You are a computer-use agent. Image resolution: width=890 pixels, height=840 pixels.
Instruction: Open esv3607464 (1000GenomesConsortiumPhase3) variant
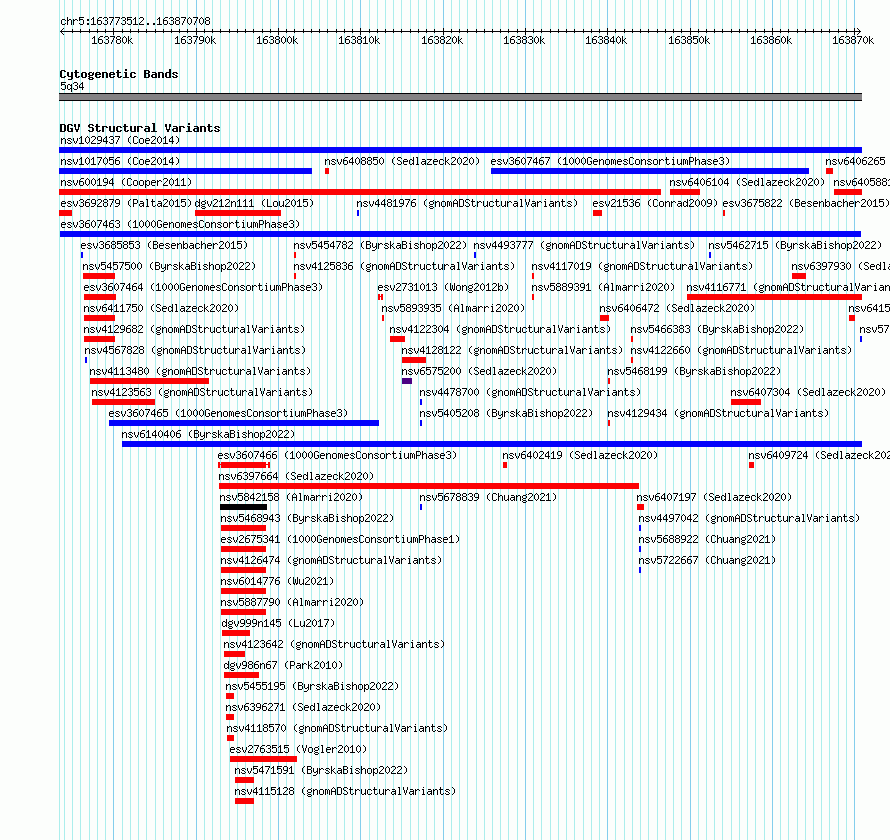[x=203, y=287]
